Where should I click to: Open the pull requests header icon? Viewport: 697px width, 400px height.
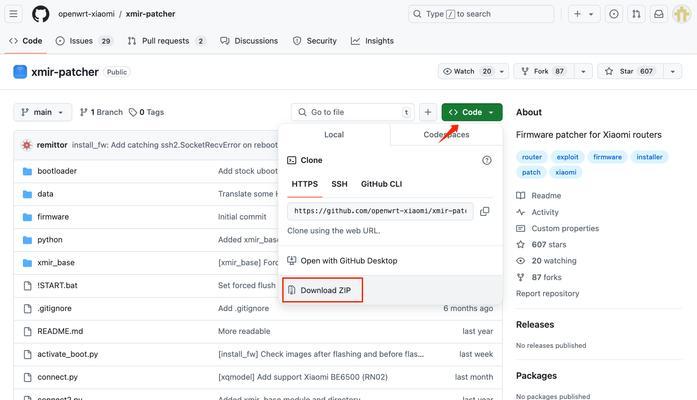tap(636, 14)
